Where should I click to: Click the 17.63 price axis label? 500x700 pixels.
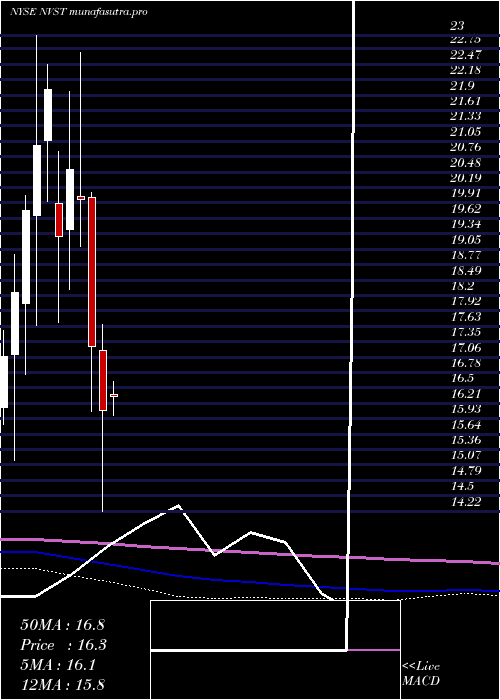466,317
